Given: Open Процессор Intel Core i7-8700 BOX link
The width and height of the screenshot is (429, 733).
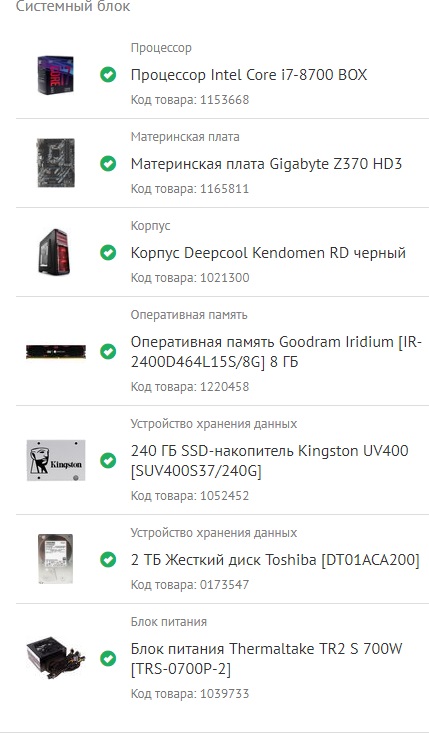Looking at the screenshot, I should (249, 75).
